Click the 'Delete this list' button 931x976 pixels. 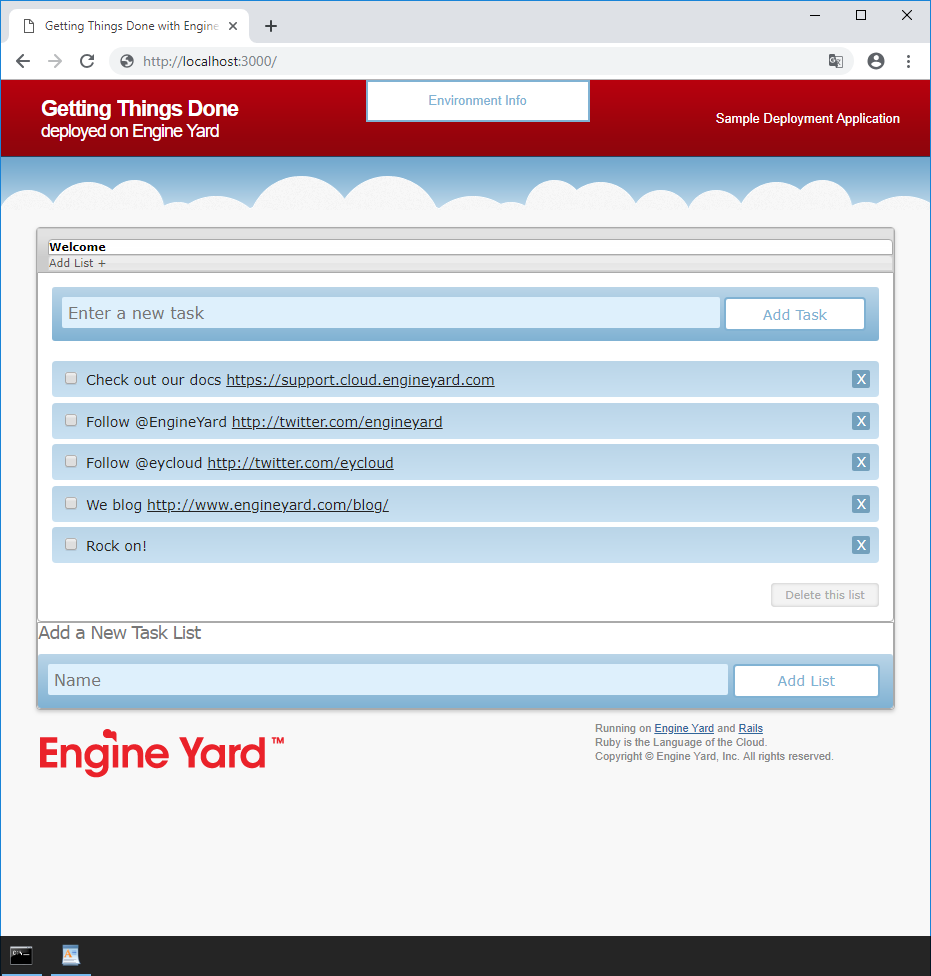(x=824, y=595)
